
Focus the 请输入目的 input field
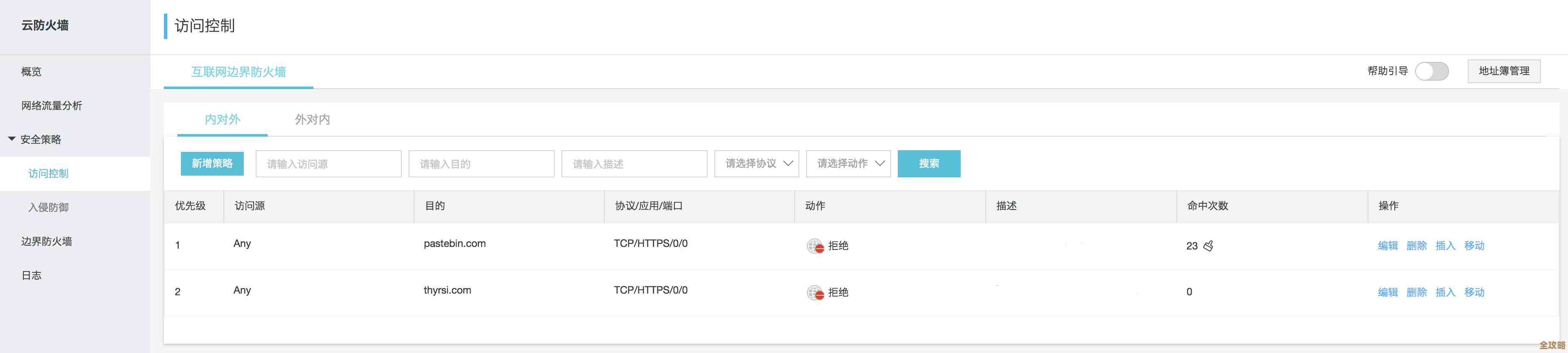pos(482,163)
